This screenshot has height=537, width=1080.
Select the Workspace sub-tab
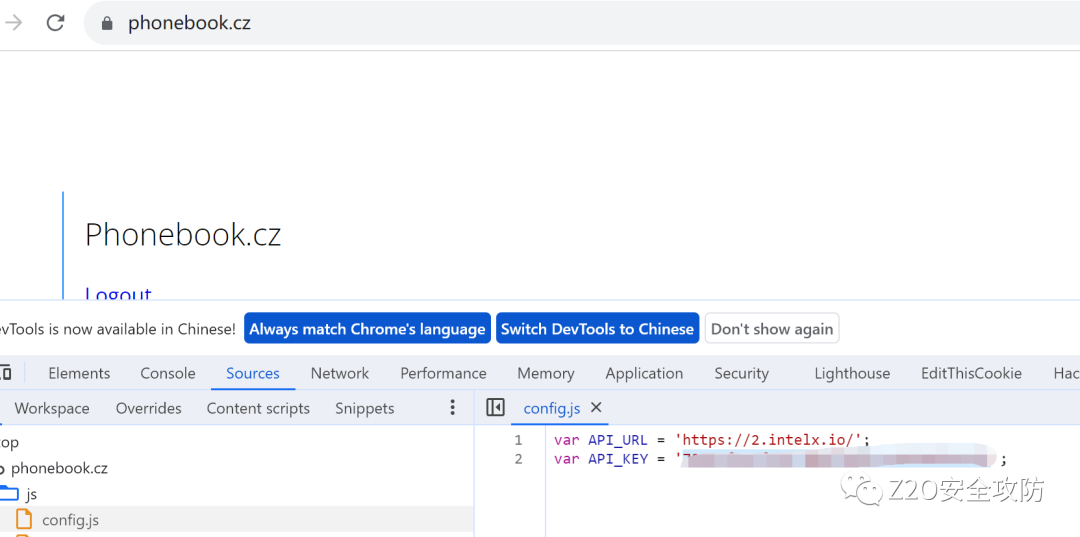52,408
